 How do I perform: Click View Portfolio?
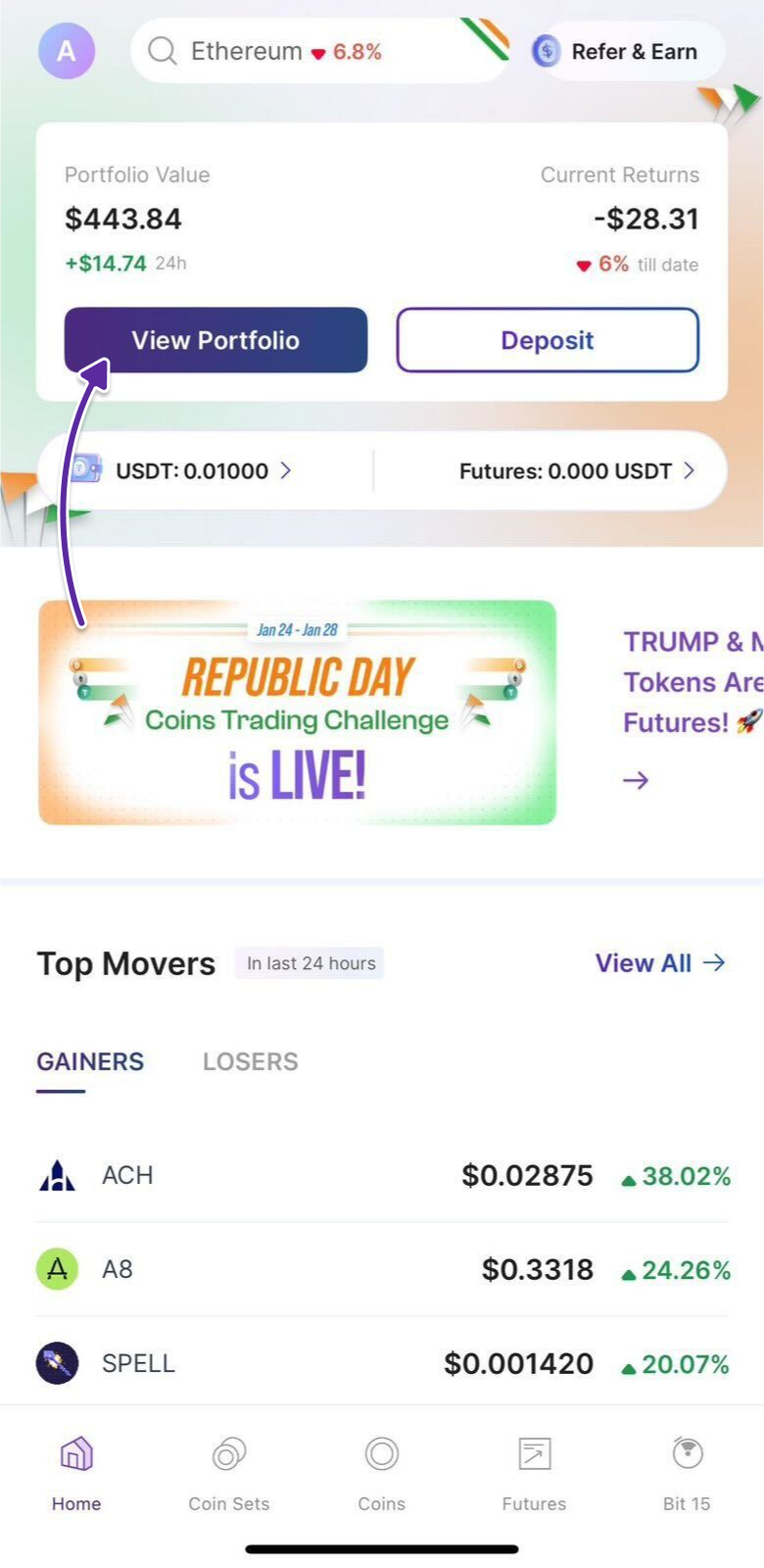tap(215, 340)
